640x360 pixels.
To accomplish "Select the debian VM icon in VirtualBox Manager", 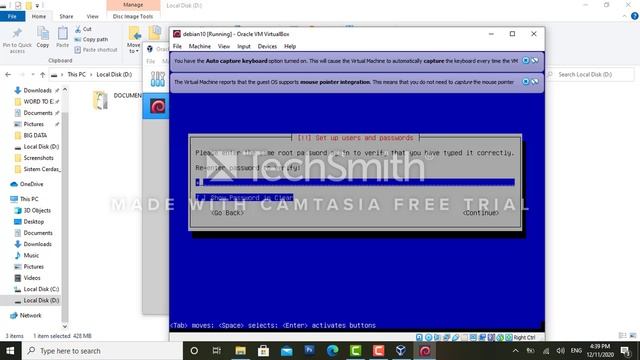I will 158,107.
